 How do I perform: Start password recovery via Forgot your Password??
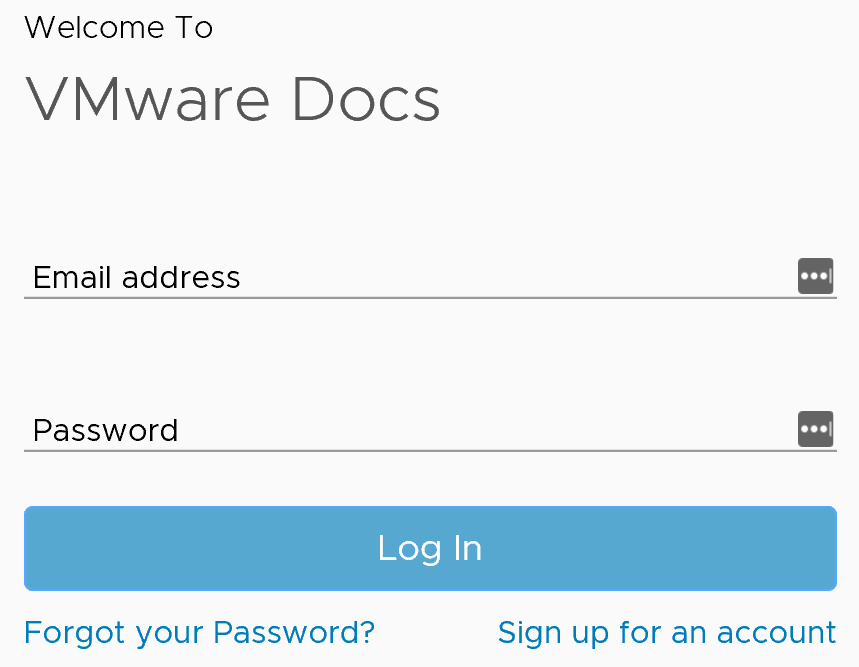tap(199, 633)
